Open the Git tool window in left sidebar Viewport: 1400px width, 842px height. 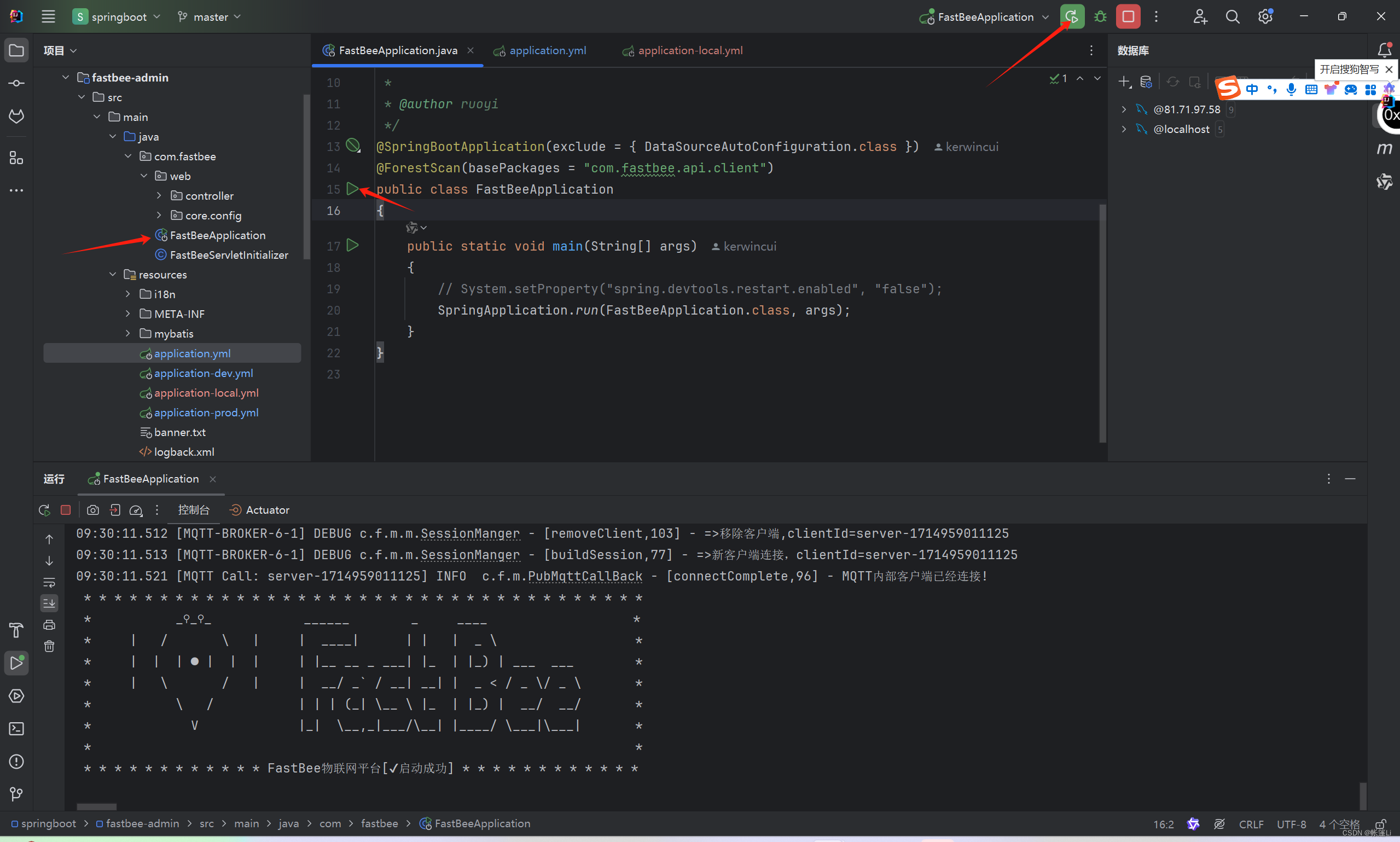pyautogui.click(x=16, y=794)
